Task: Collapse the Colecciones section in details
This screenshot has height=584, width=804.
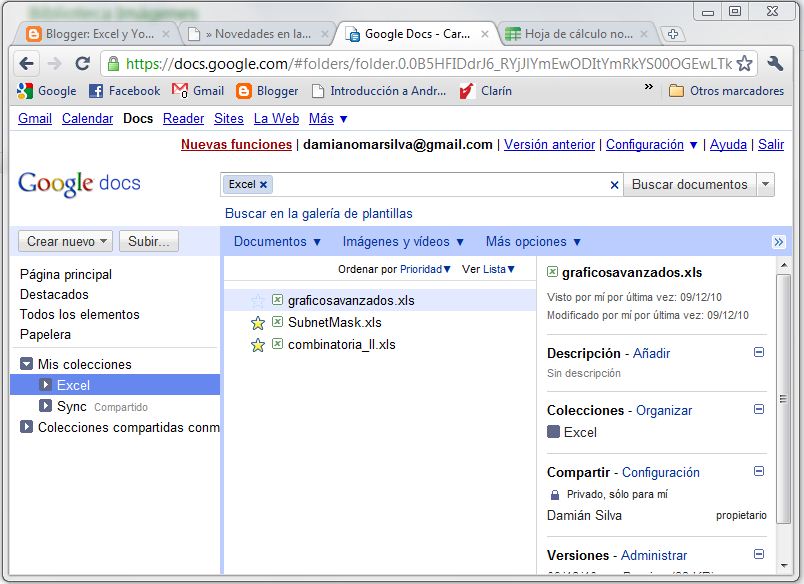Action: pos(759,409)
